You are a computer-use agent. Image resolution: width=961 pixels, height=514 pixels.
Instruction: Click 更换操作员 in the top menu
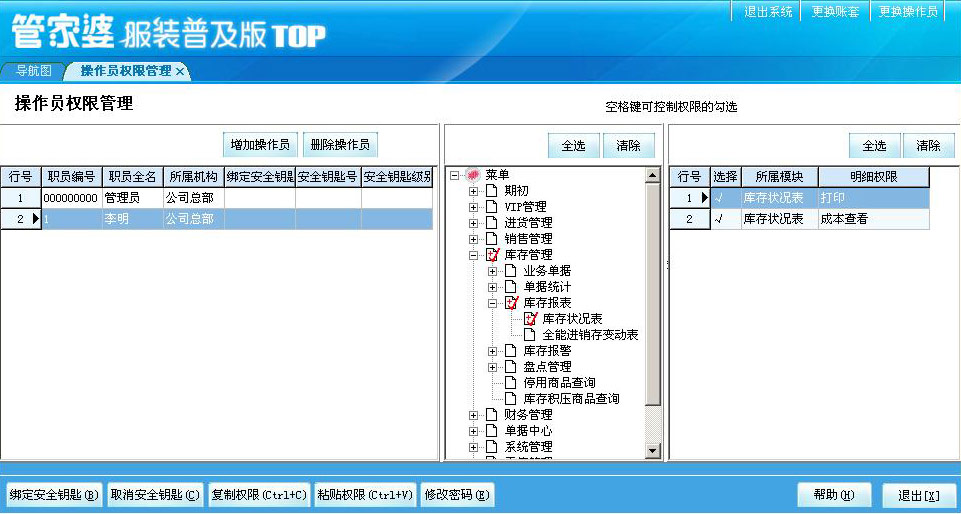(x=908, y=12)
